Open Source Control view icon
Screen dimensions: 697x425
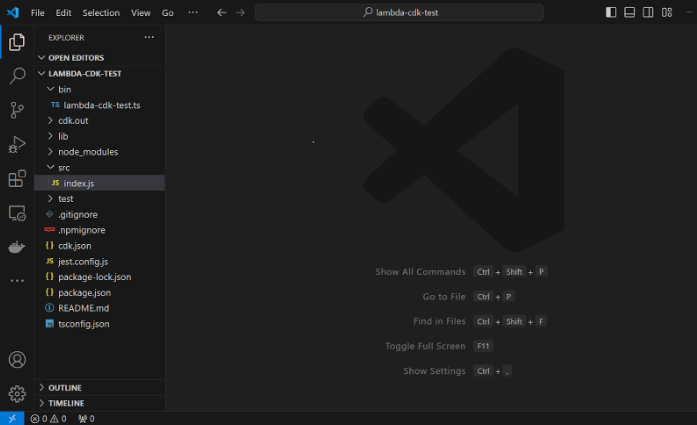pyautogui.click(x=17, y=110)
